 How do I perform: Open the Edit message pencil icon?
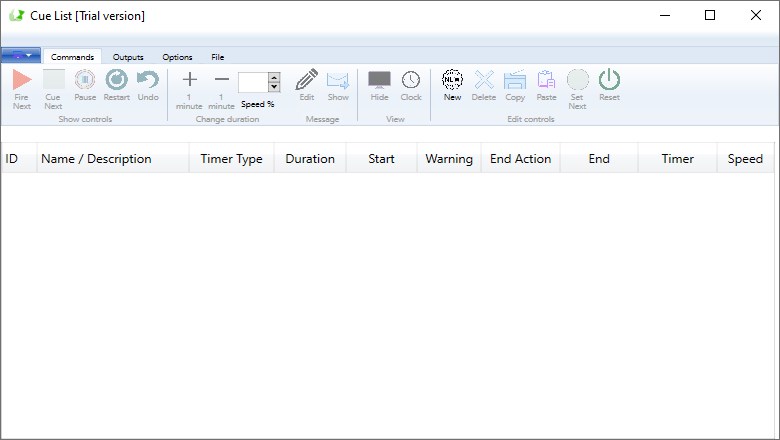tap(307, 80)
